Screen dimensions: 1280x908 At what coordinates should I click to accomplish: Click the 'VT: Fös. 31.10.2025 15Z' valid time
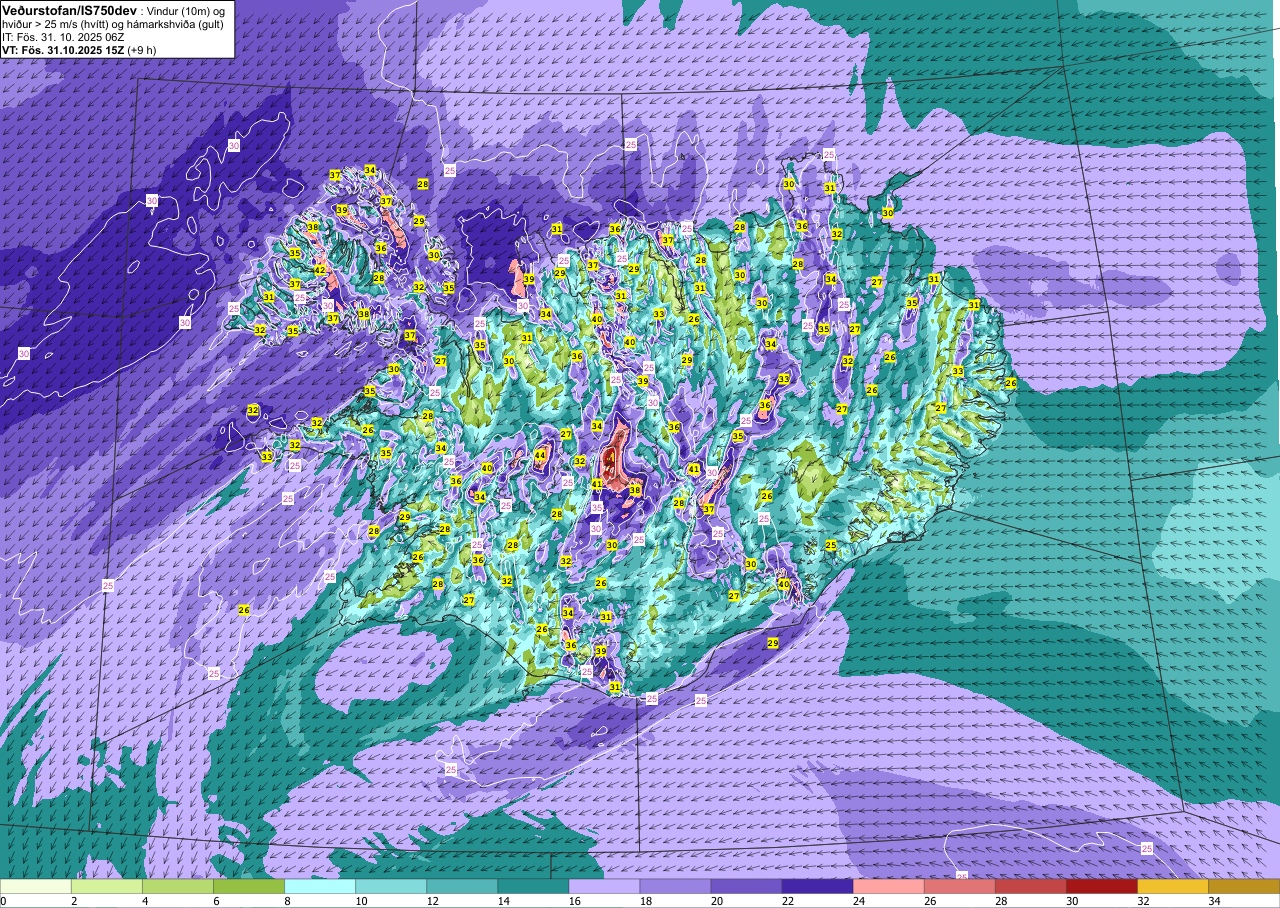coord(63,49)
